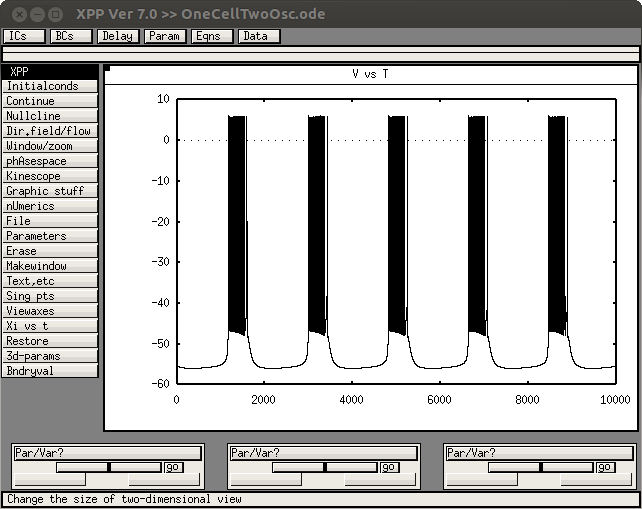
Task: Click Kinescope in the side menu
Action: pyautogui.click(x=50, y=176)
